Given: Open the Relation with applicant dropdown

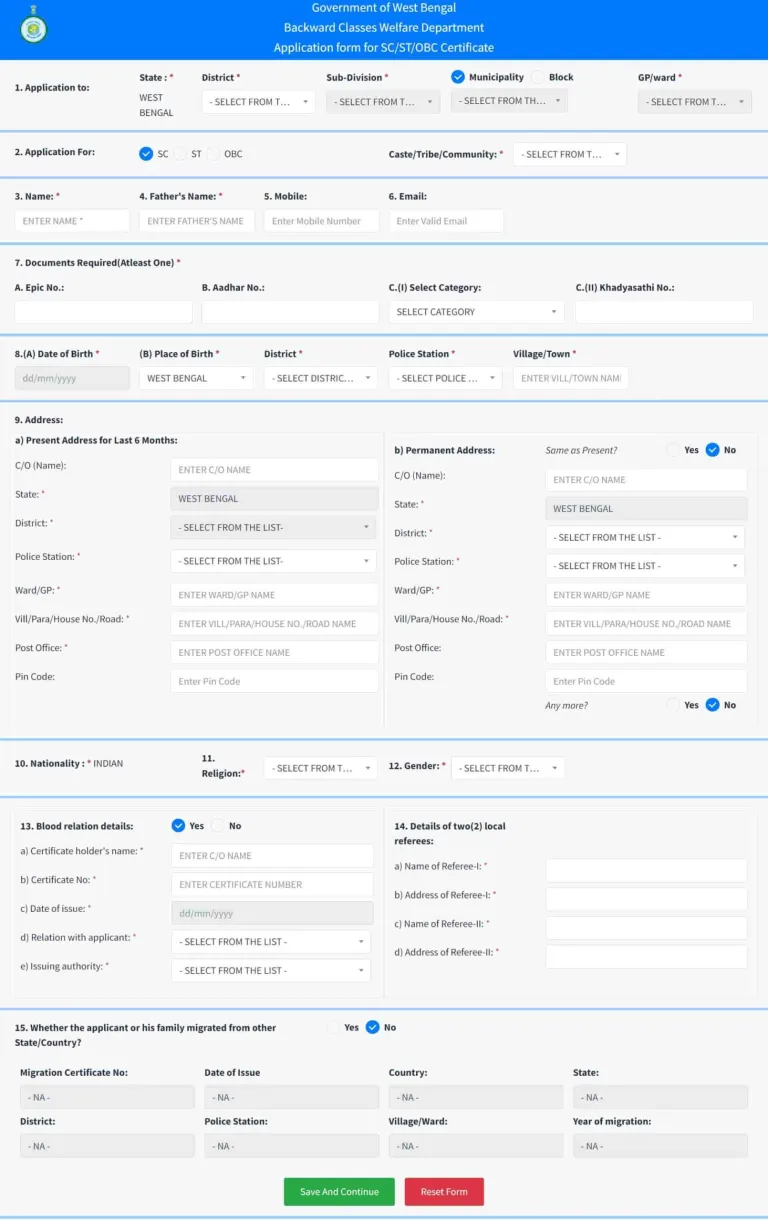Looking at the screenshot, I should click(x=271, y=941).
